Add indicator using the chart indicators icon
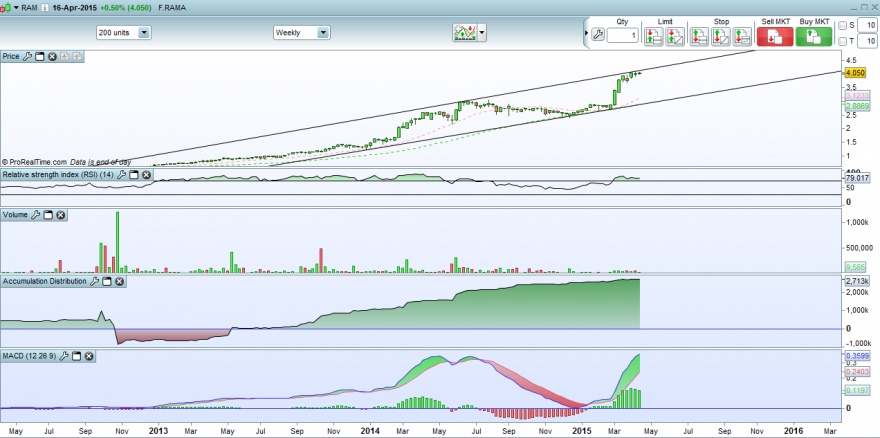This screenshot has height=438, width=880. point(464,33)
